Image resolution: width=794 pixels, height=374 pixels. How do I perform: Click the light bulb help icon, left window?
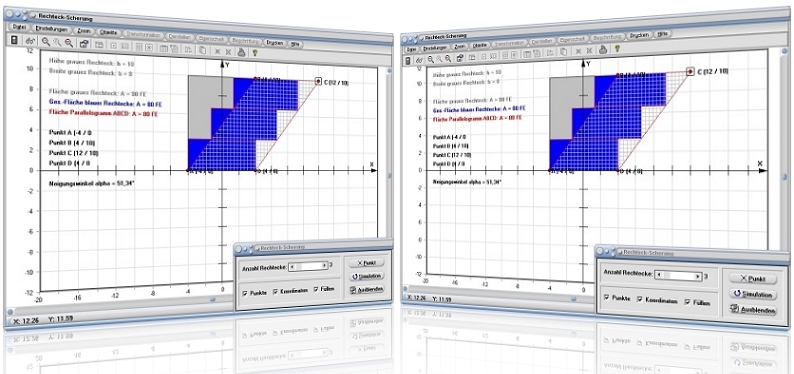pos(255,53)
